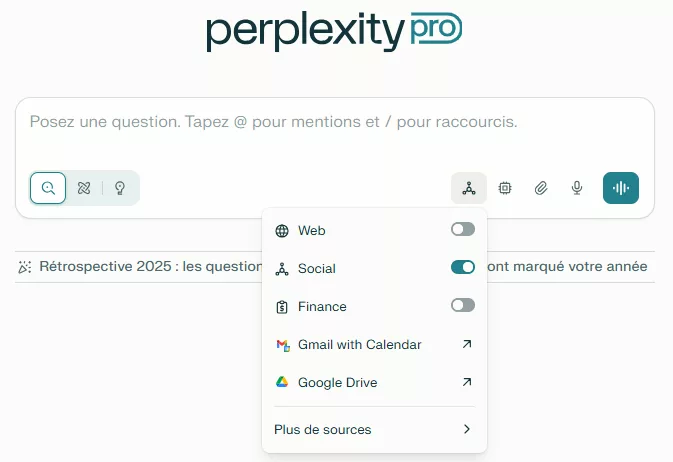Attach a file with the paperclip icon

[x=541, y=188]
